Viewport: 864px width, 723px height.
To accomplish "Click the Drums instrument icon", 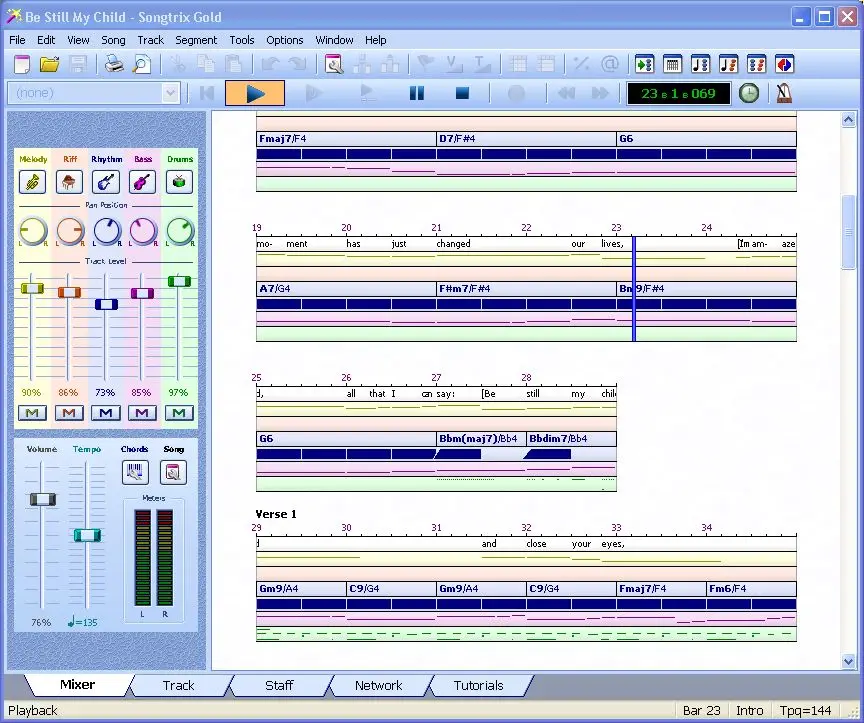I will point(179,182).
